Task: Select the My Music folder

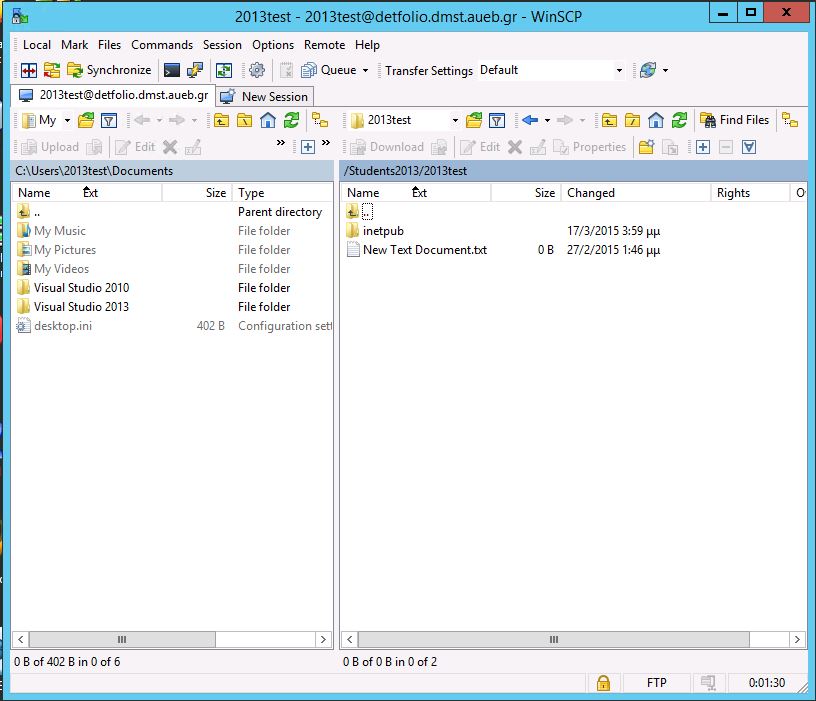Action: tap(60, 231)
